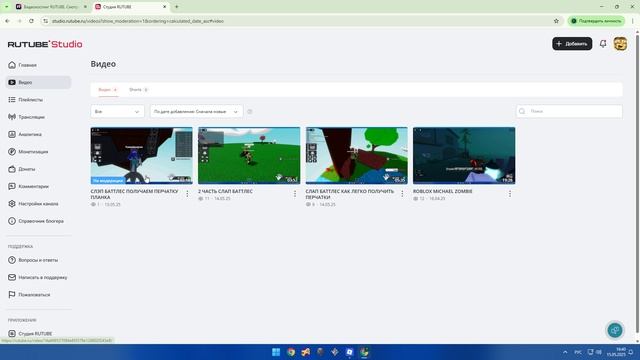Open thumbnail with На модерации badge
The height and width of the screenshot is (360, 640).
click(x=142, y=156)
